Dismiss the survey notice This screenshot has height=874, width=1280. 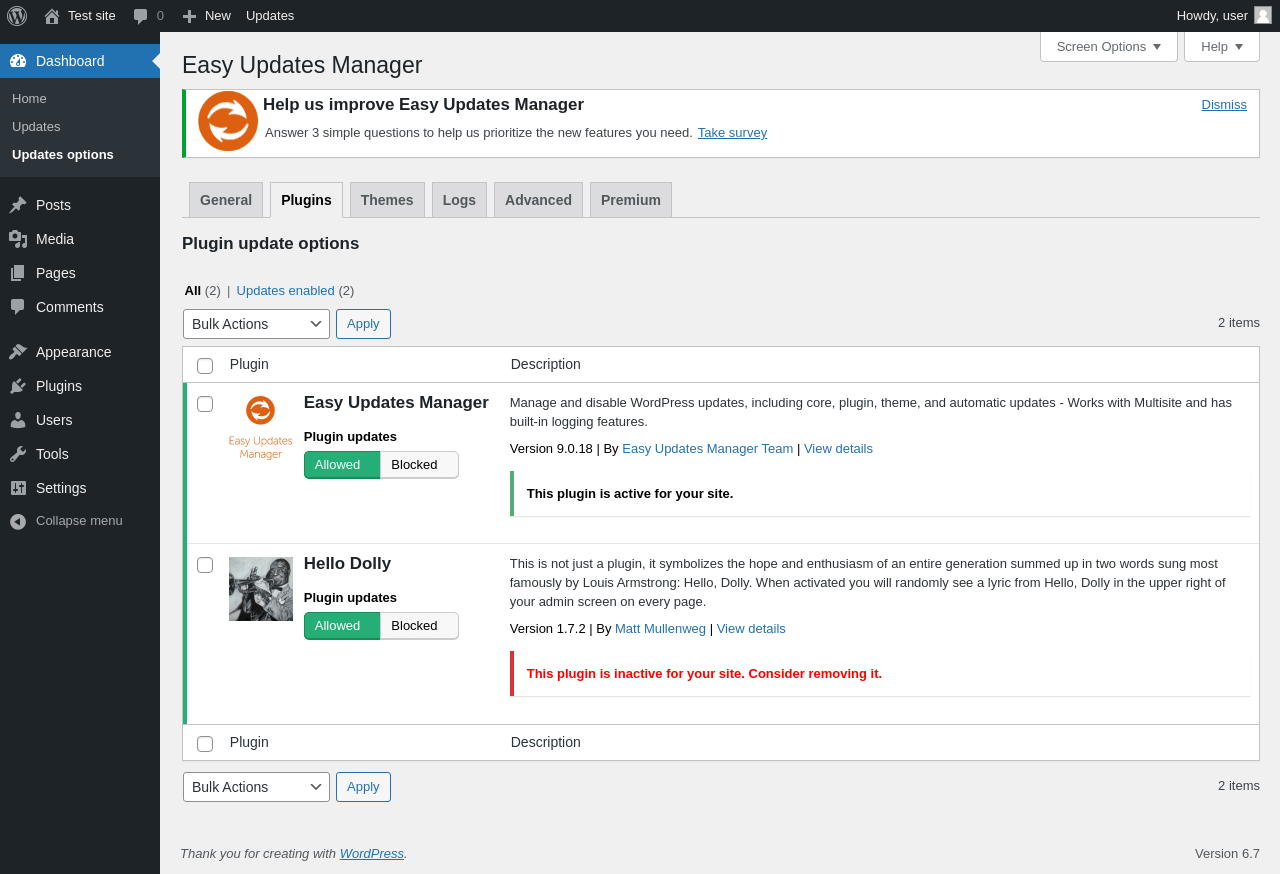(x=1224, y=105)
